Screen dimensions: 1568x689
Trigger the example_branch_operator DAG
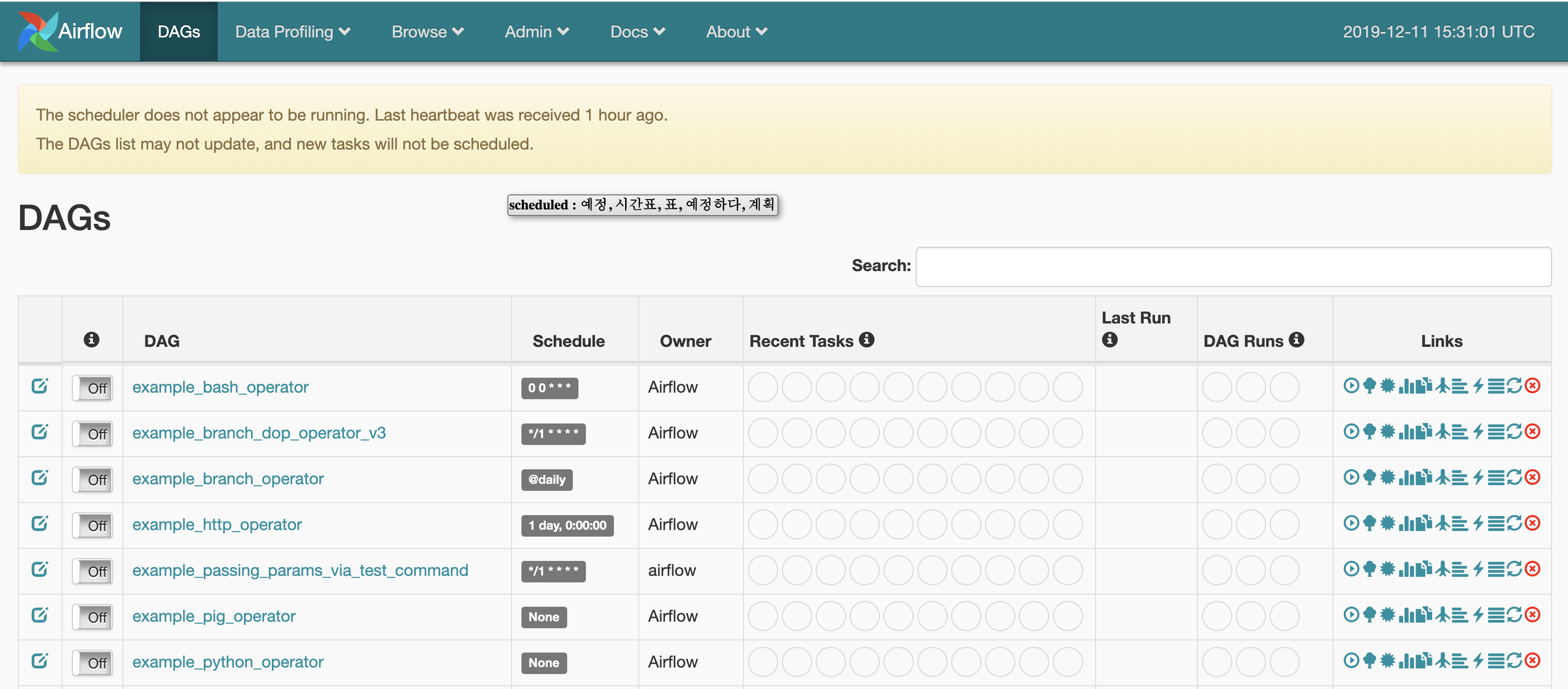pyautogui.click(x=1351, y=477)
